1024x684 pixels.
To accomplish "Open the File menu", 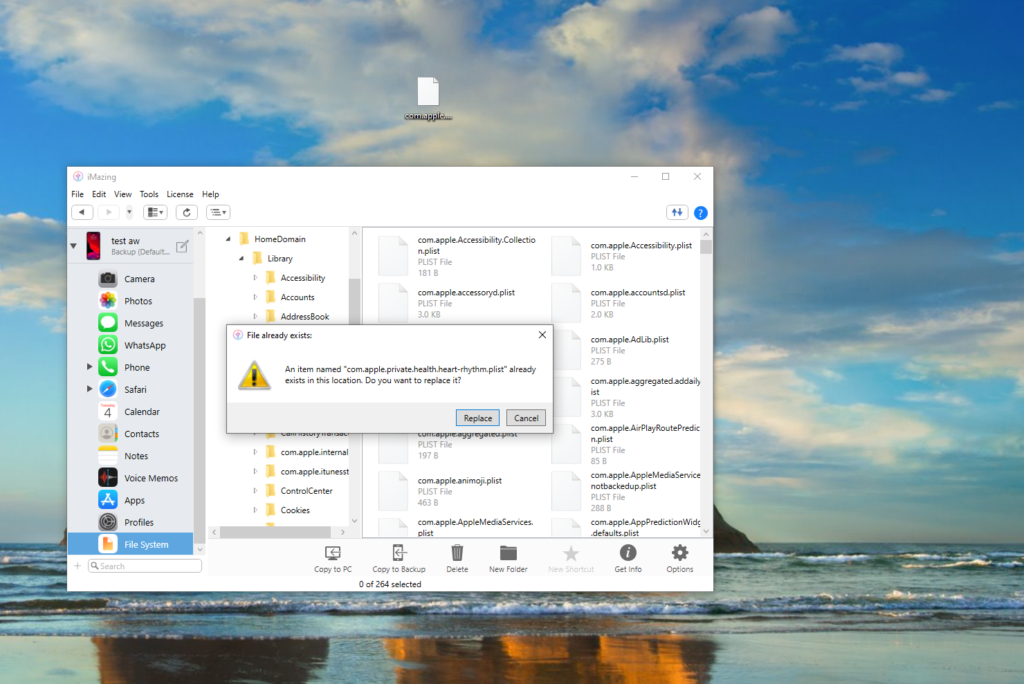I will (78, 194).
